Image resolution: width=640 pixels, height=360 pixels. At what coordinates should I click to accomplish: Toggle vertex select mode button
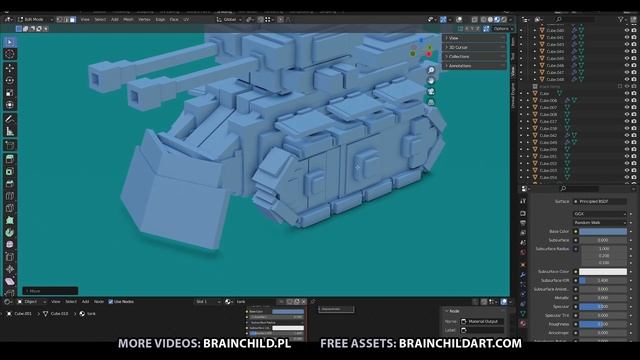pyautogui.click(x=60, y=19)
